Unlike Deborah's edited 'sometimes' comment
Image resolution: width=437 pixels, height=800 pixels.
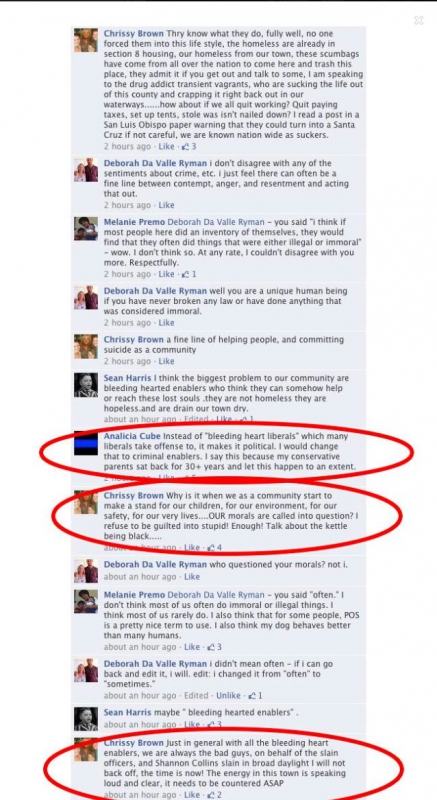pos(228,695)
